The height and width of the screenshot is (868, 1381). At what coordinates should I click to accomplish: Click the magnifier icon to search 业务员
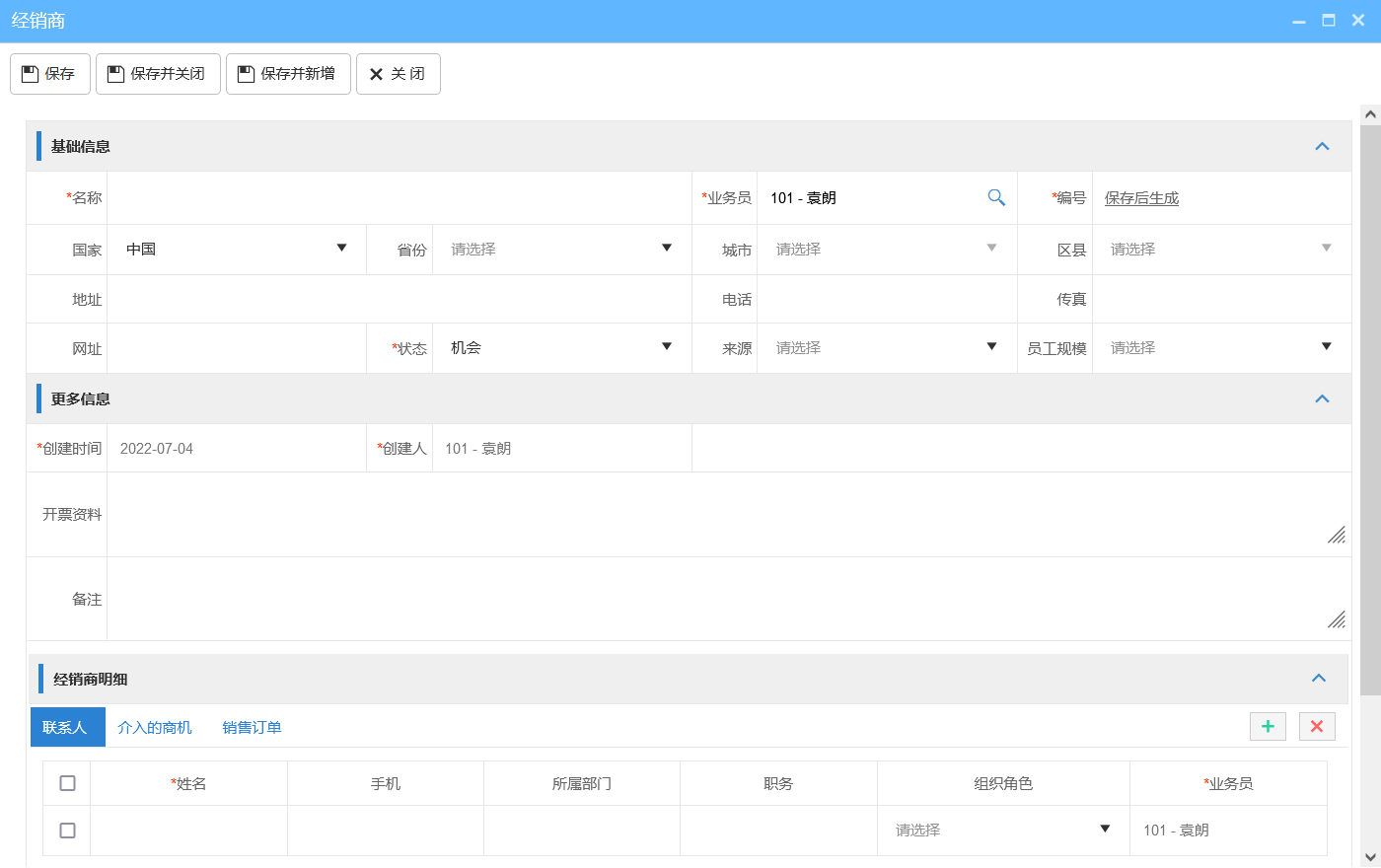tap(996, 197)
